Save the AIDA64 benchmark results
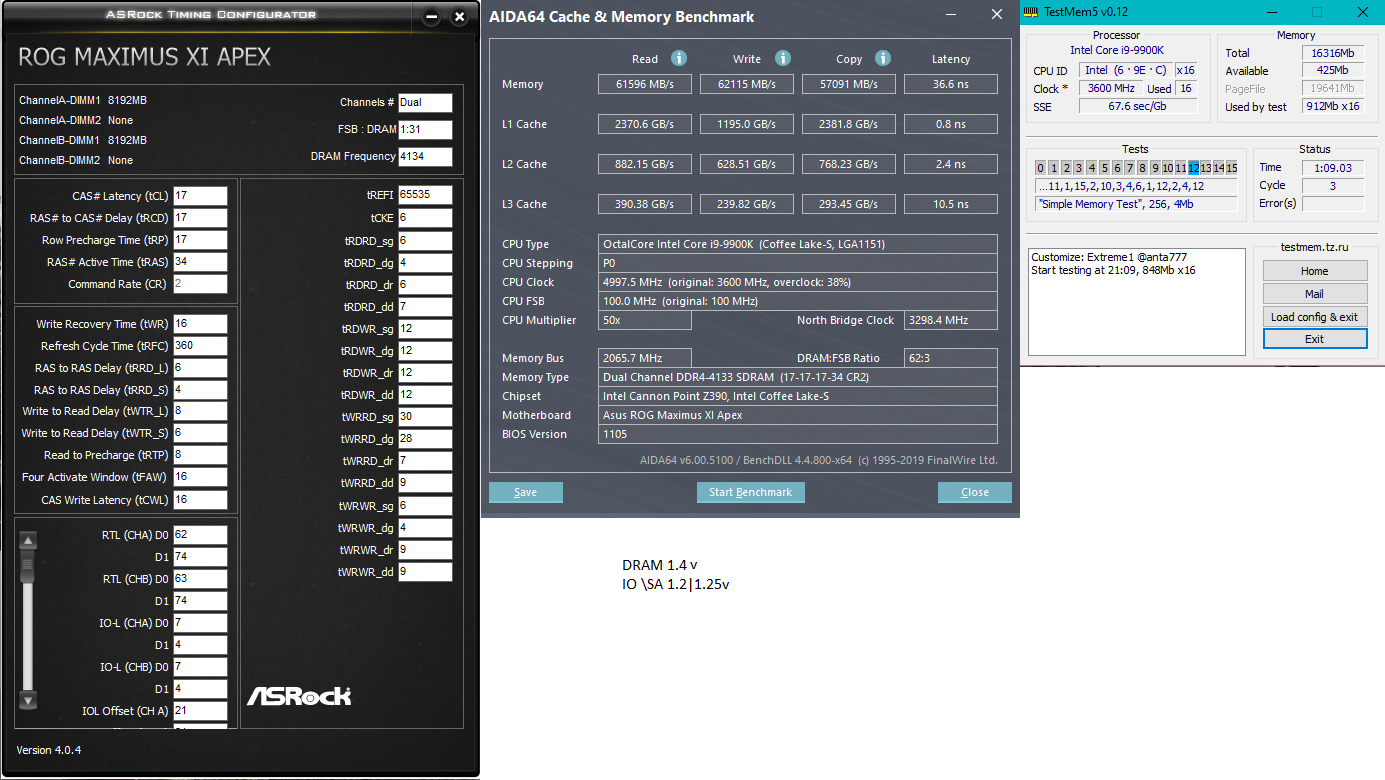The width and height of the screenshot is (1385, 780). (526, 492)
